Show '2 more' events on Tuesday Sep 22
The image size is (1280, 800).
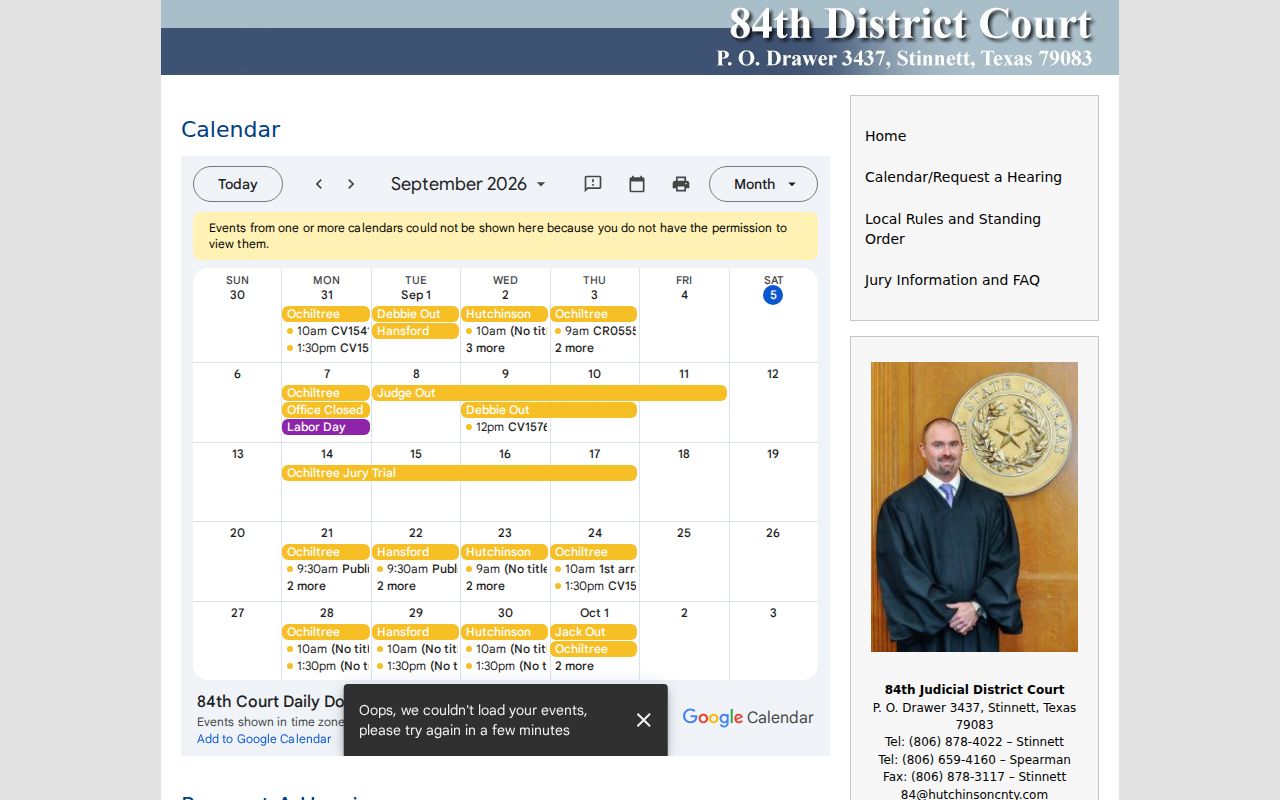[396, 586]
